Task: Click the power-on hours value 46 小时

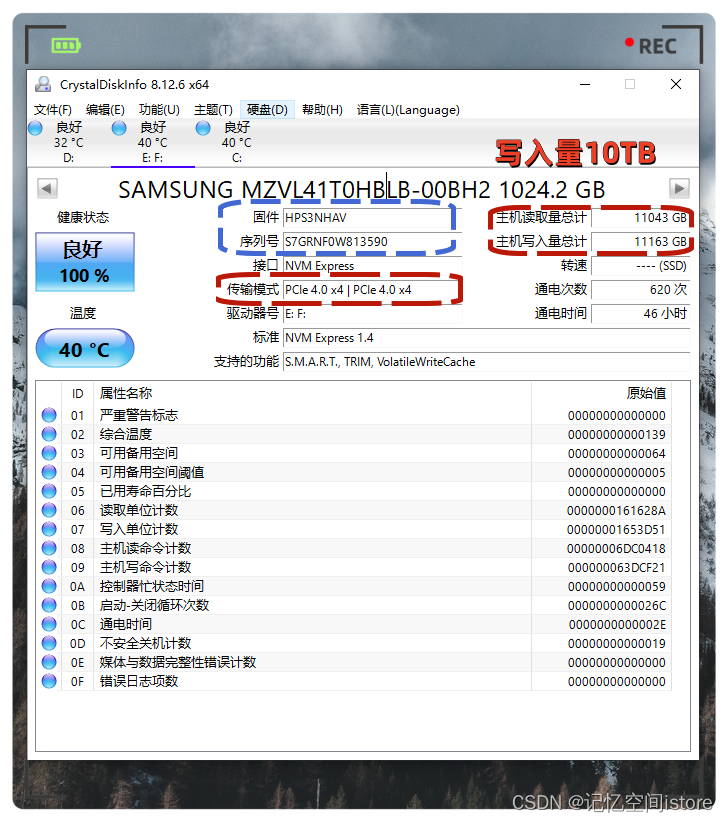Action: click(x=640, y=314)
